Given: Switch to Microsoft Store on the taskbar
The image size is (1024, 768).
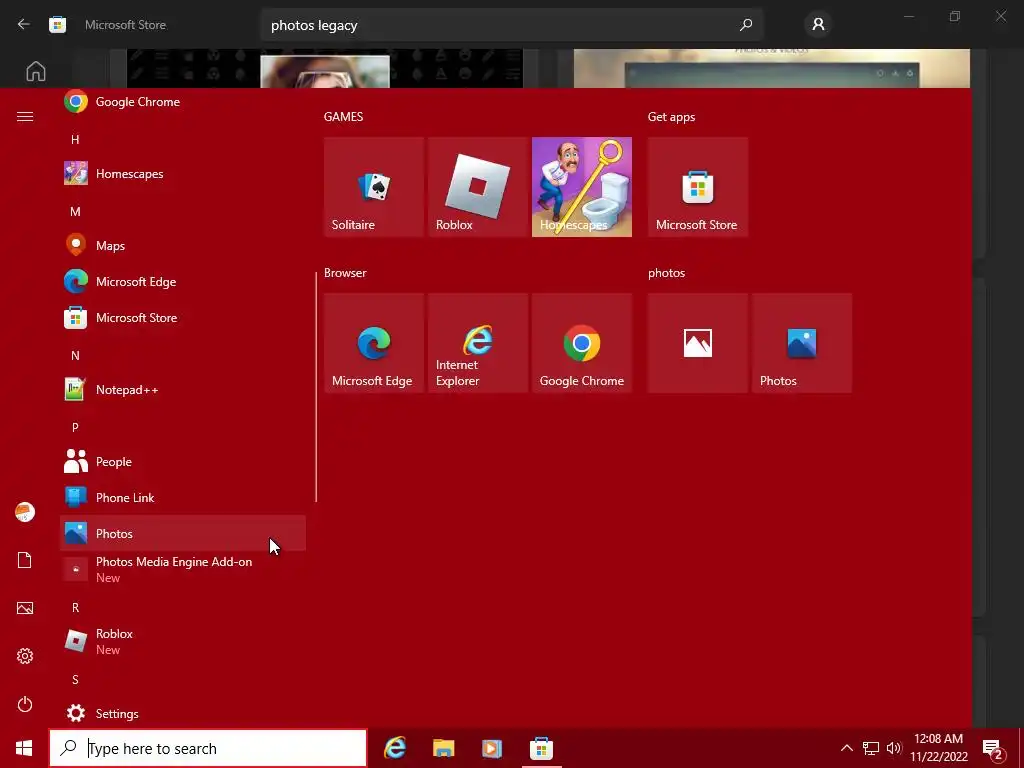Looking at the screenshot, I should pyautogui.click(x=541, y=748).
